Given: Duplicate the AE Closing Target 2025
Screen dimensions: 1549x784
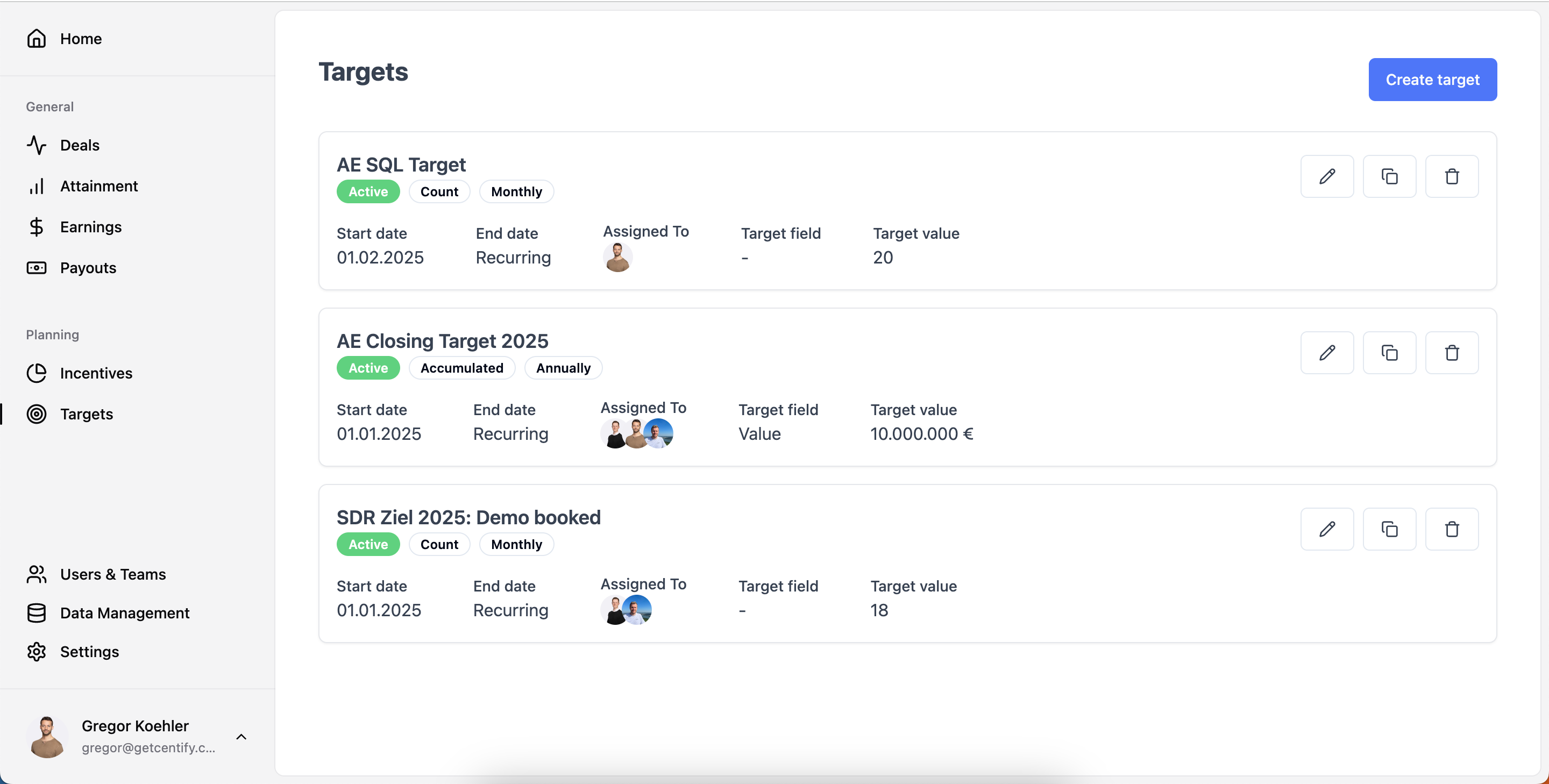Looking at the screenshot, I should [x=1389, y=352].
